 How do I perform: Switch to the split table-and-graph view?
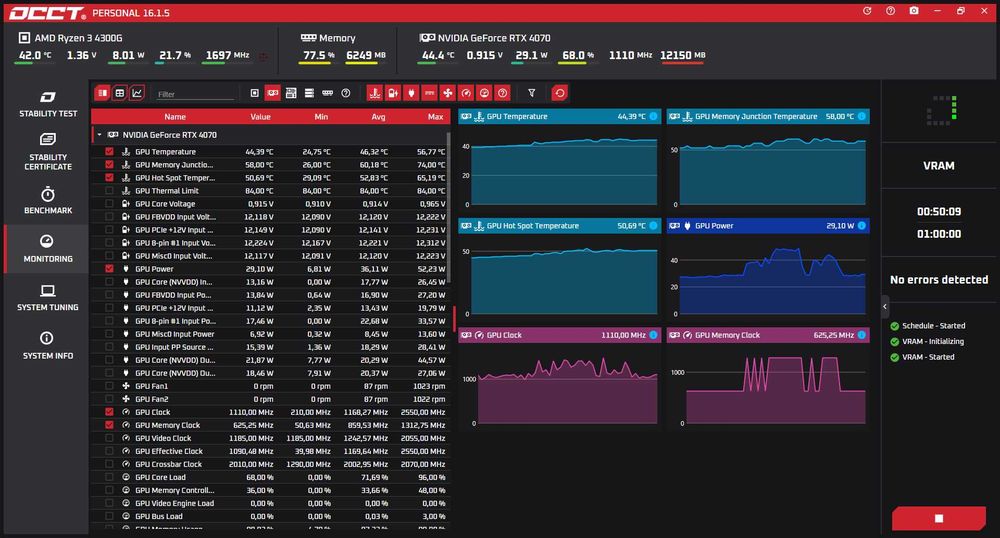pos(102,93)
